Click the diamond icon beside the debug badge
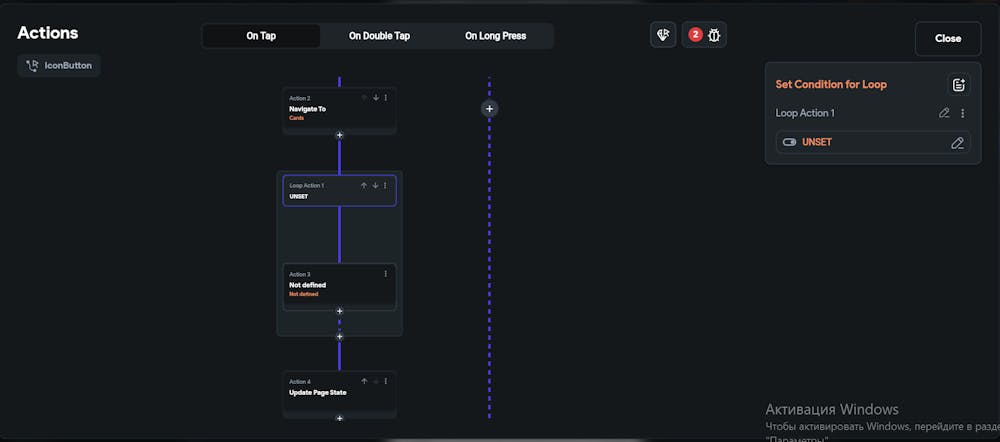Screen dimensions: 1000x442 662,35
